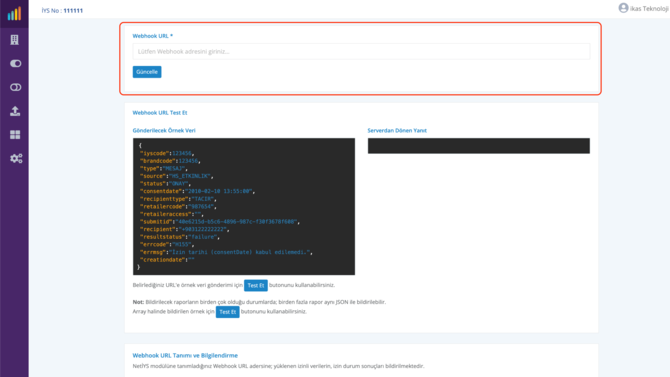Click the İYS No 111111 text

62,10
